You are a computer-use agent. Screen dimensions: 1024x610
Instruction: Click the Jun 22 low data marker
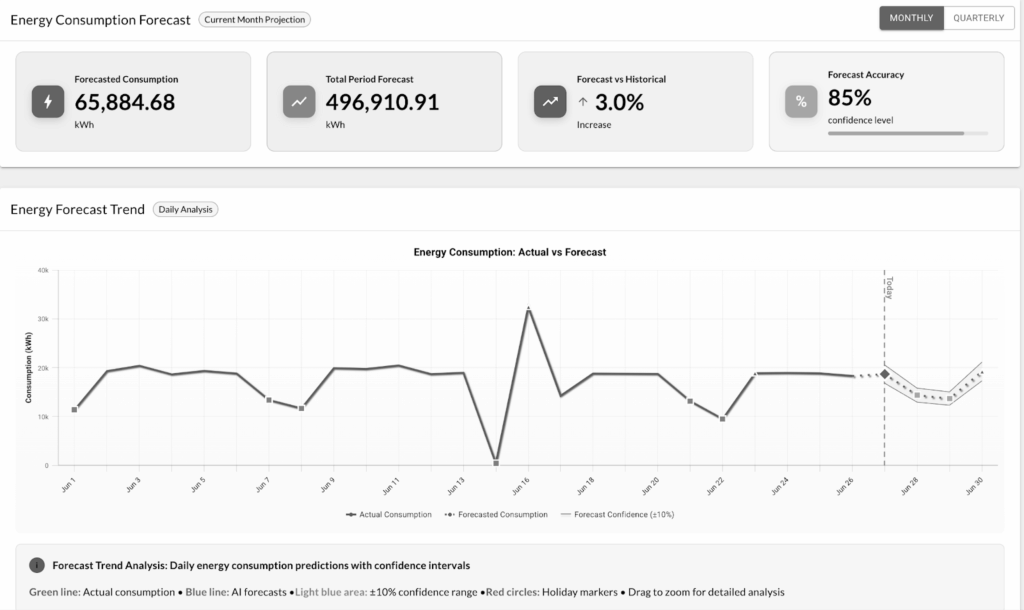click(x=722, y=419)
